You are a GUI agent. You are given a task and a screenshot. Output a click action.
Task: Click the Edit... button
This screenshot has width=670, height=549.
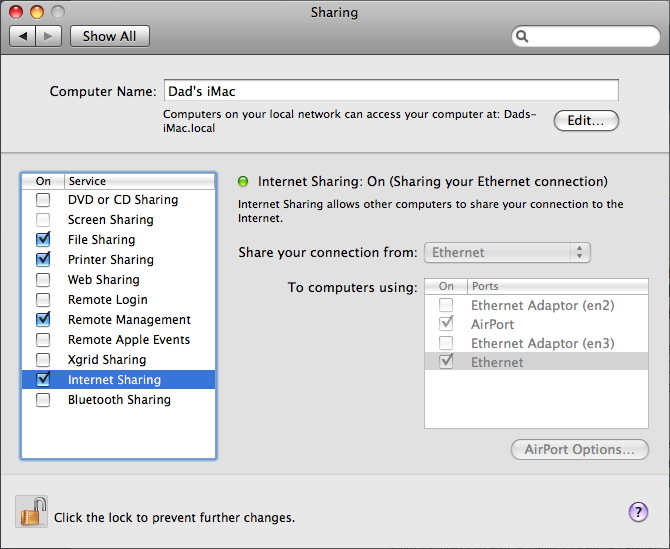point(586,120)
